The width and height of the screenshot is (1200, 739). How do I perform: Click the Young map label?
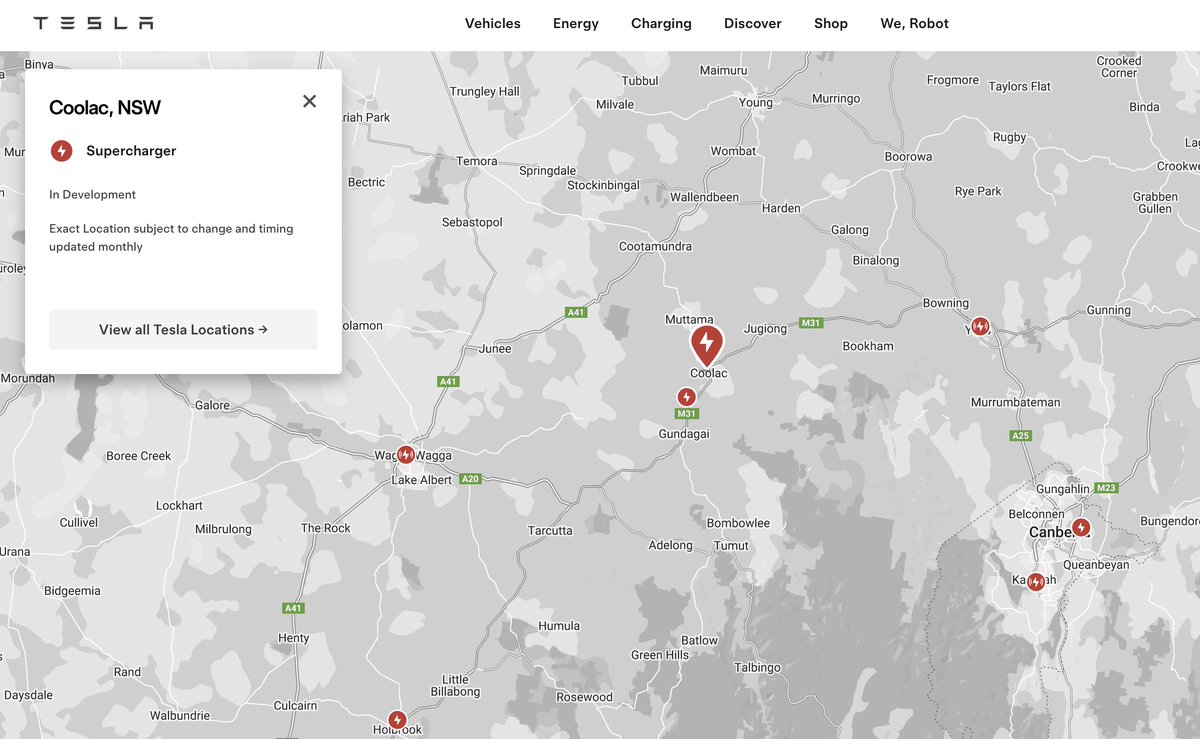pyautogui.click(x=755, y=103)
